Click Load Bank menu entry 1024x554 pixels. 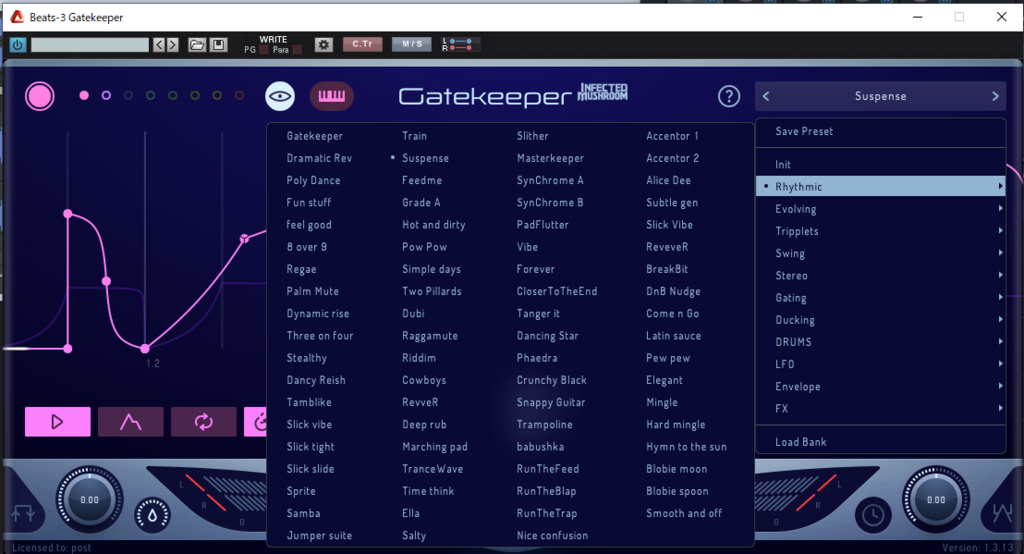point(801,442)
